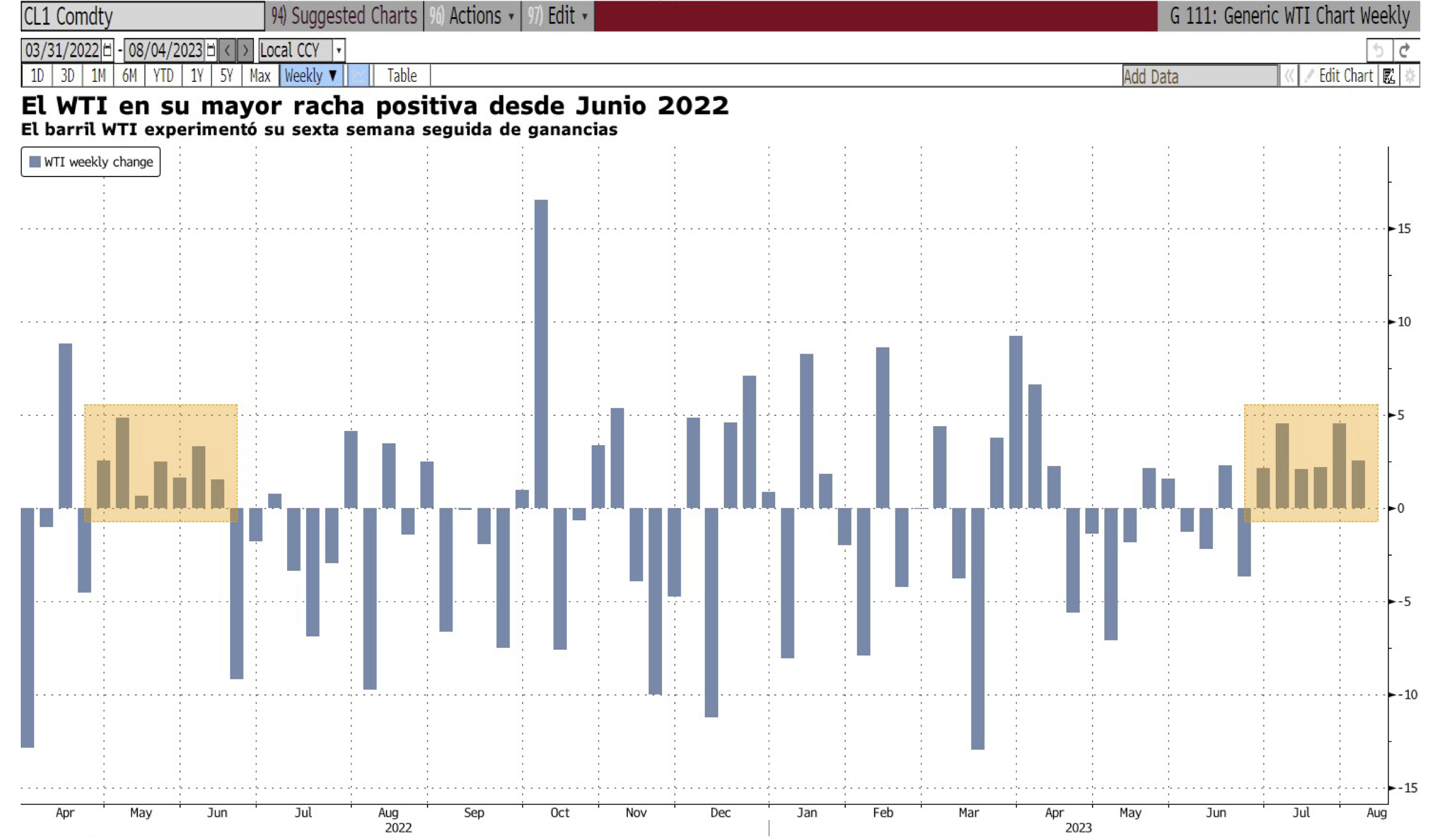Click the subtitle about sexta semana seguida
Viewport: 1456px width, 839px height.
[319, 129]
